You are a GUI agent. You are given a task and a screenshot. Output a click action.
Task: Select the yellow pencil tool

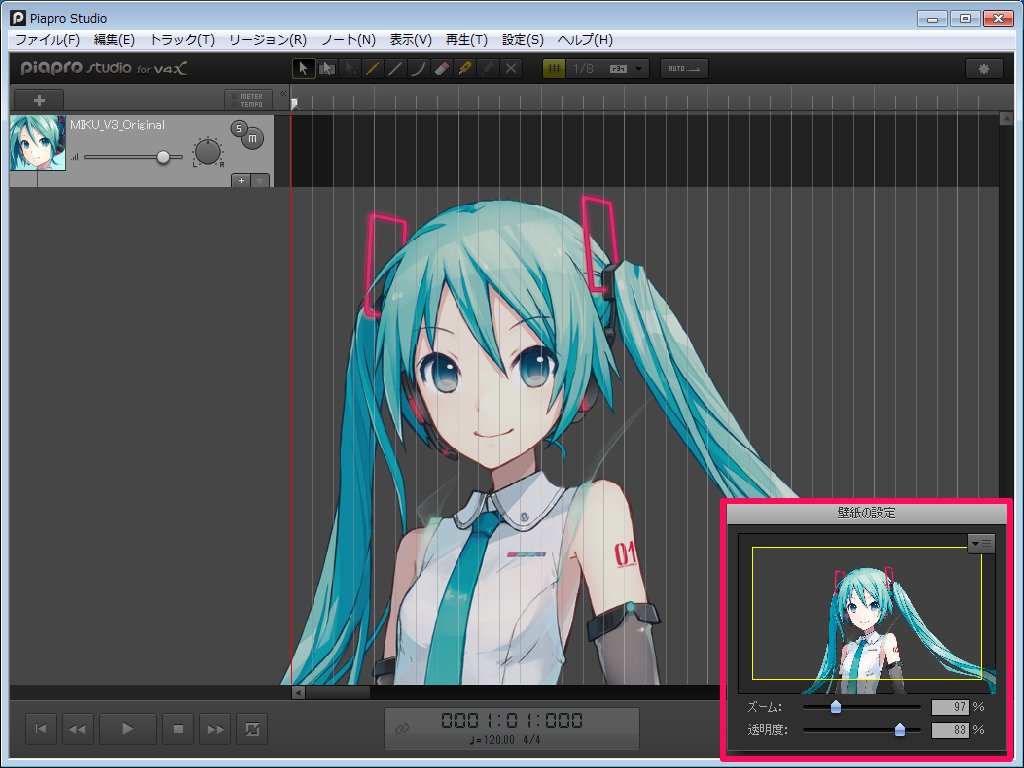[372, 69]
